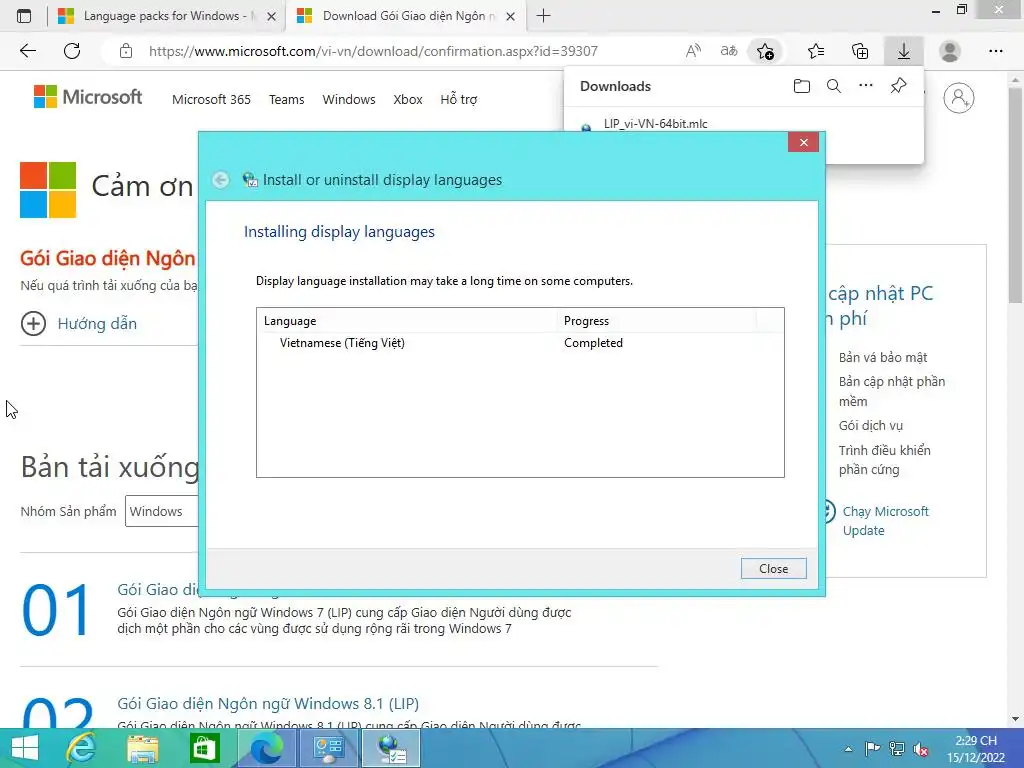
Task: Click the network tray icon
Action: [x=897, y=749]
